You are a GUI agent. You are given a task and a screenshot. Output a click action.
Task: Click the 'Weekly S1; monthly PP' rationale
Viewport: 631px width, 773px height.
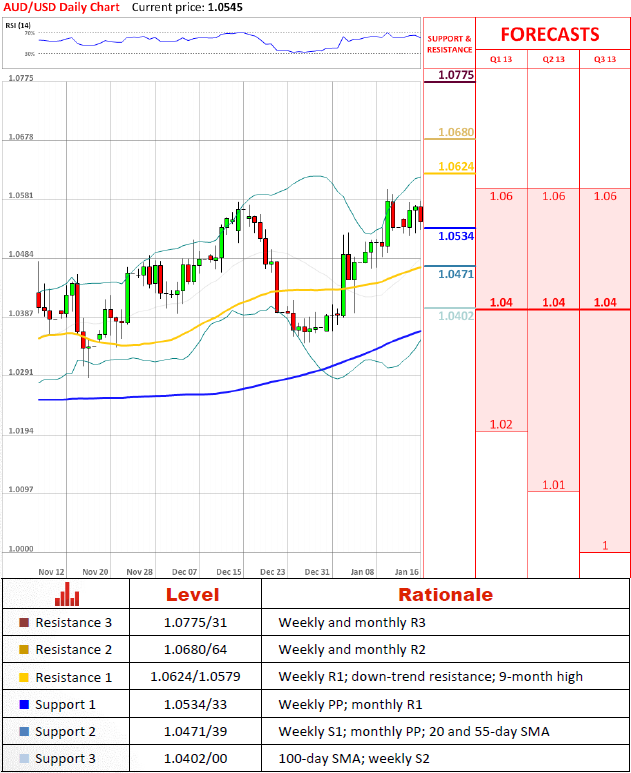[414, 732]
